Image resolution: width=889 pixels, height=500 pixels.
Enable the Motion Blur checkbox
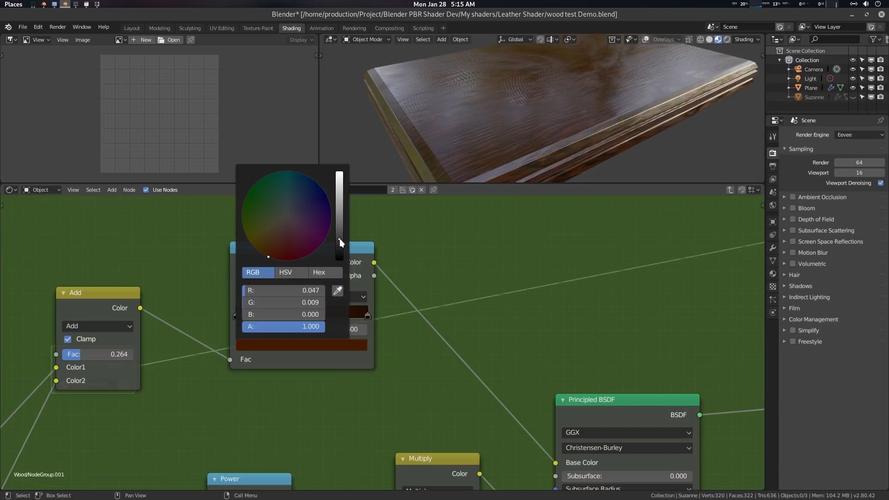[793, 253]
